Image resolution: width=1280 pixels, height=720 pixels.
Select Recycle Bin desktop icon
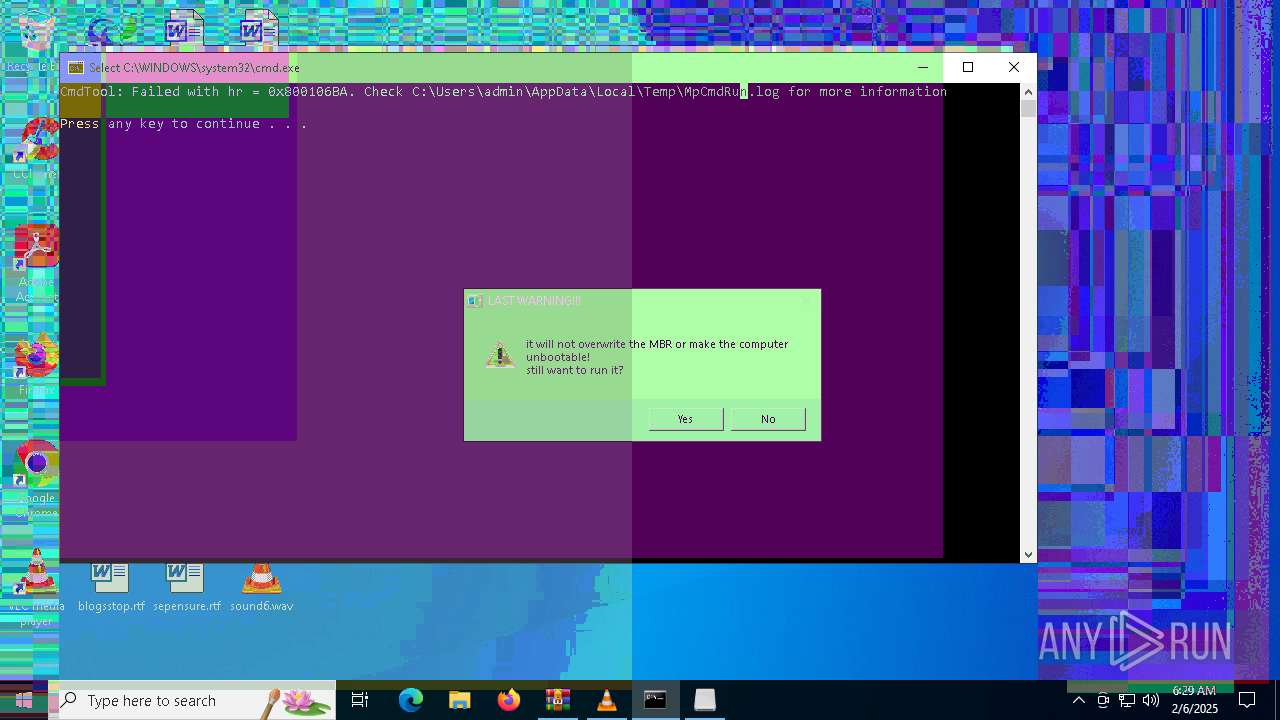pos(34,42)
